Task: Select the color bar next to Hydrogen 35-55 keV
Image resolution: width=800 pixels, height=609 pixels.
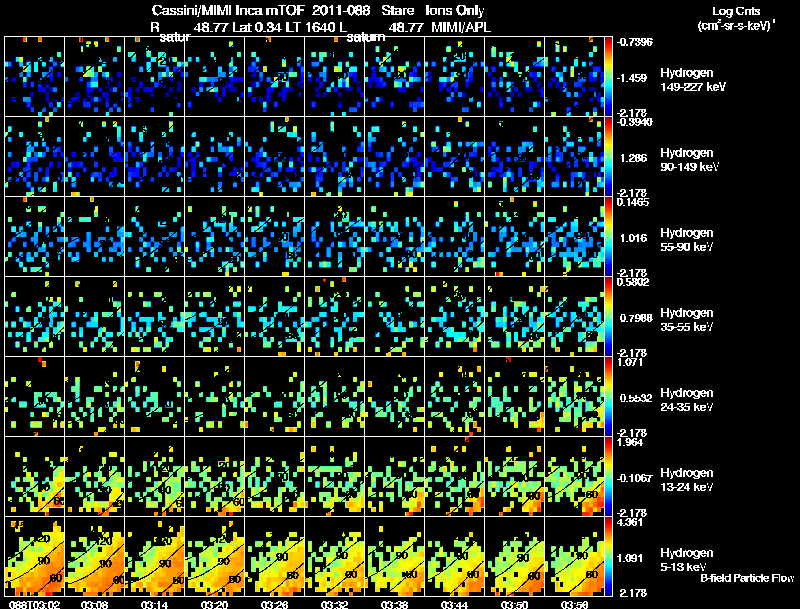Action: tap(608, 316)
